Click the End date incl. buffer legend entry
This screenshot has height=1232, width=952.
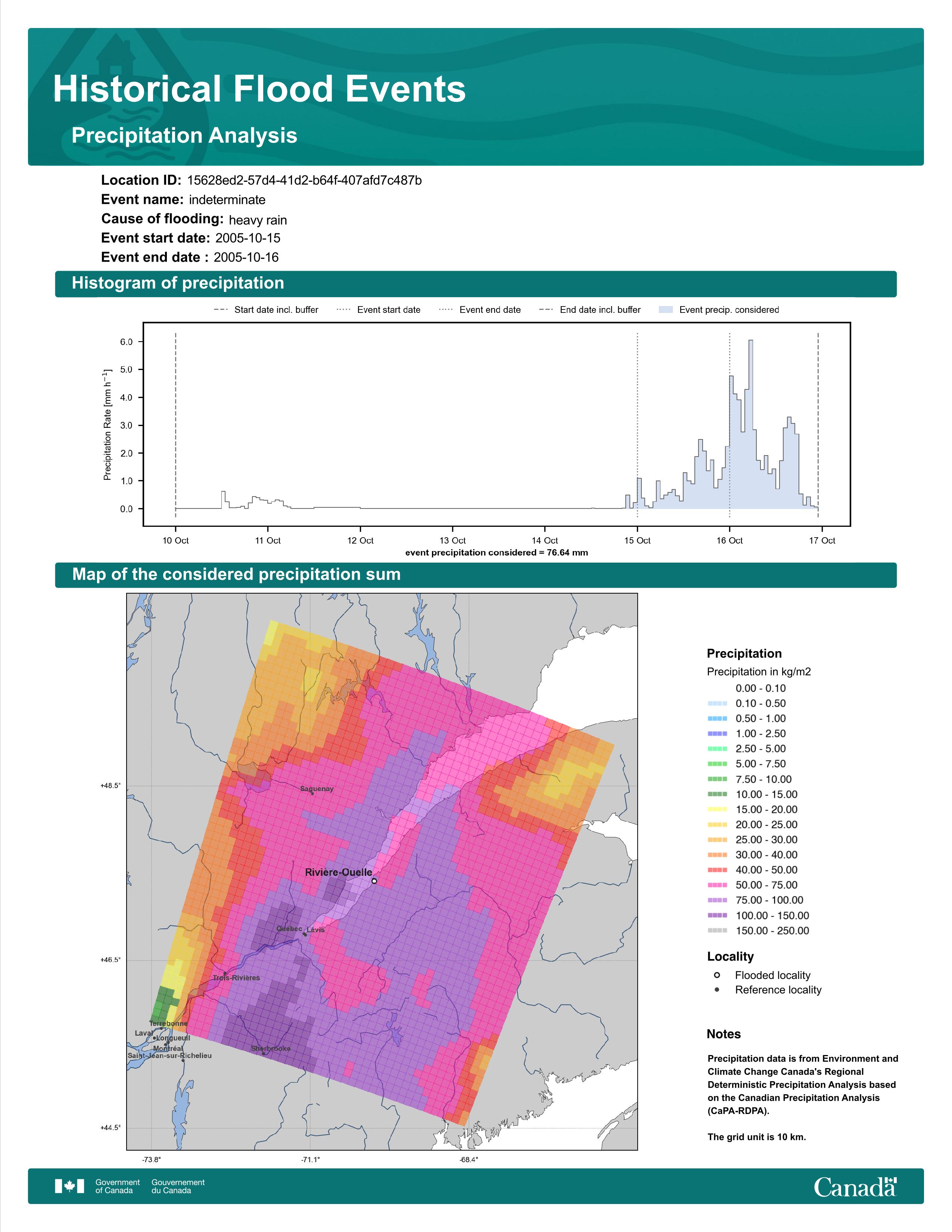590,310
